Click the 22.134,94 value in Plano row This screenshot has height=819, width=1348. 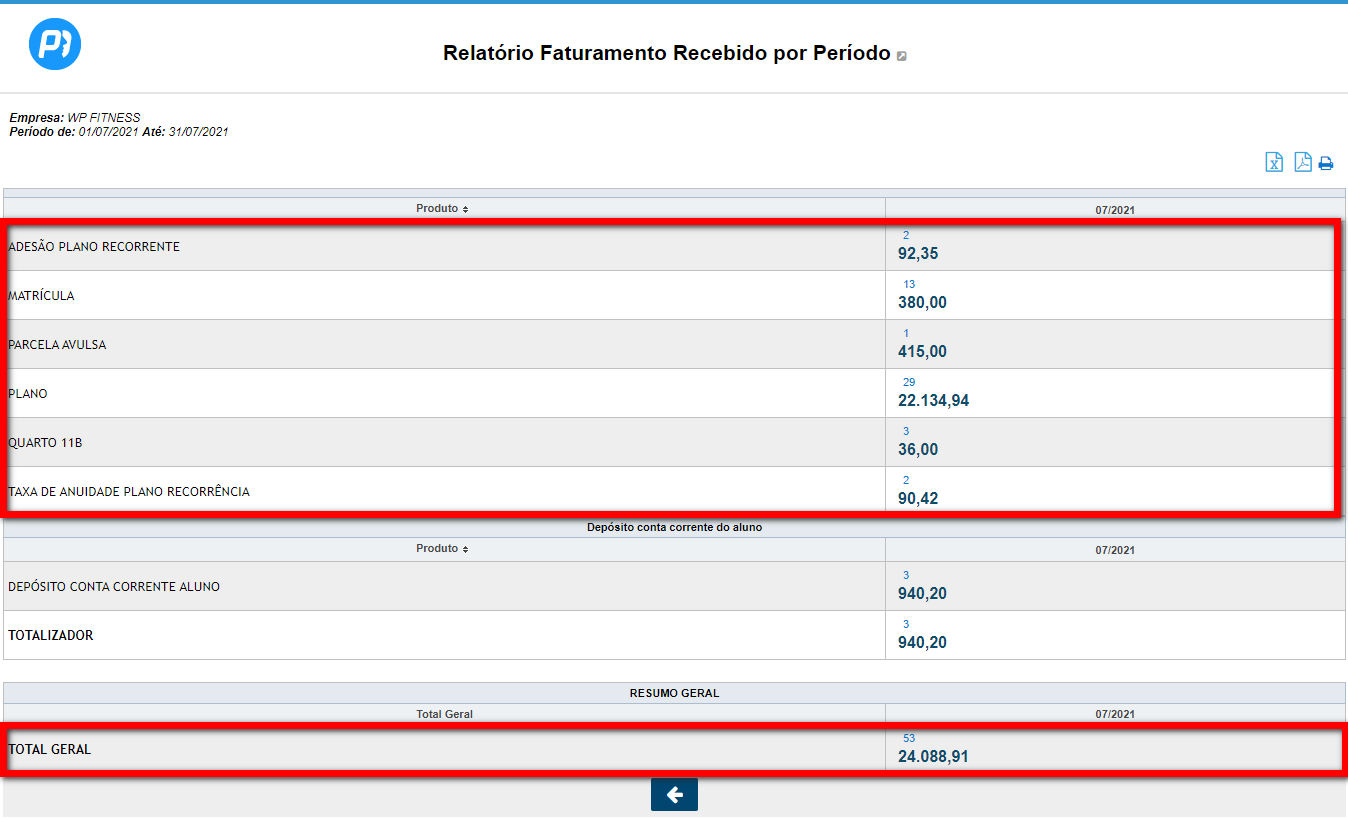coord(933,401)
